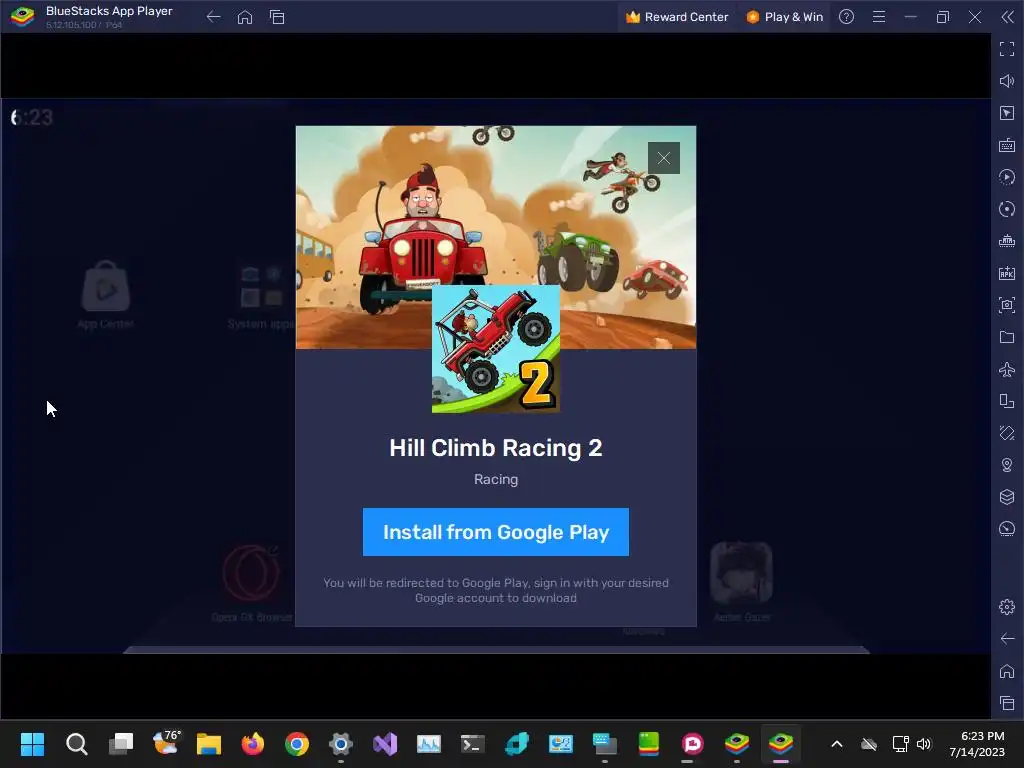The image size is (1024, 768).
Task: Click the eco mode gauge icon
Action: coord(1007,529)
